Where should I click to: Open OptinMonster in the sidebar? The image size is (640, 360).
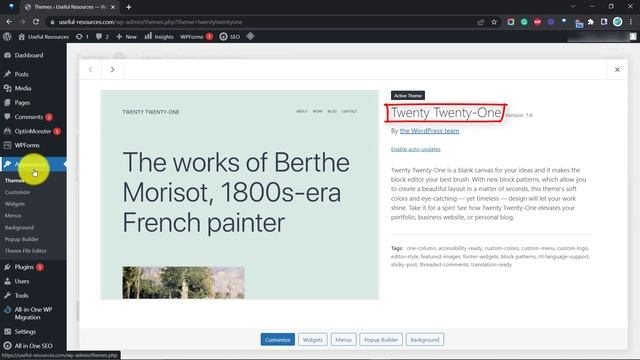(x=33, y=131)
